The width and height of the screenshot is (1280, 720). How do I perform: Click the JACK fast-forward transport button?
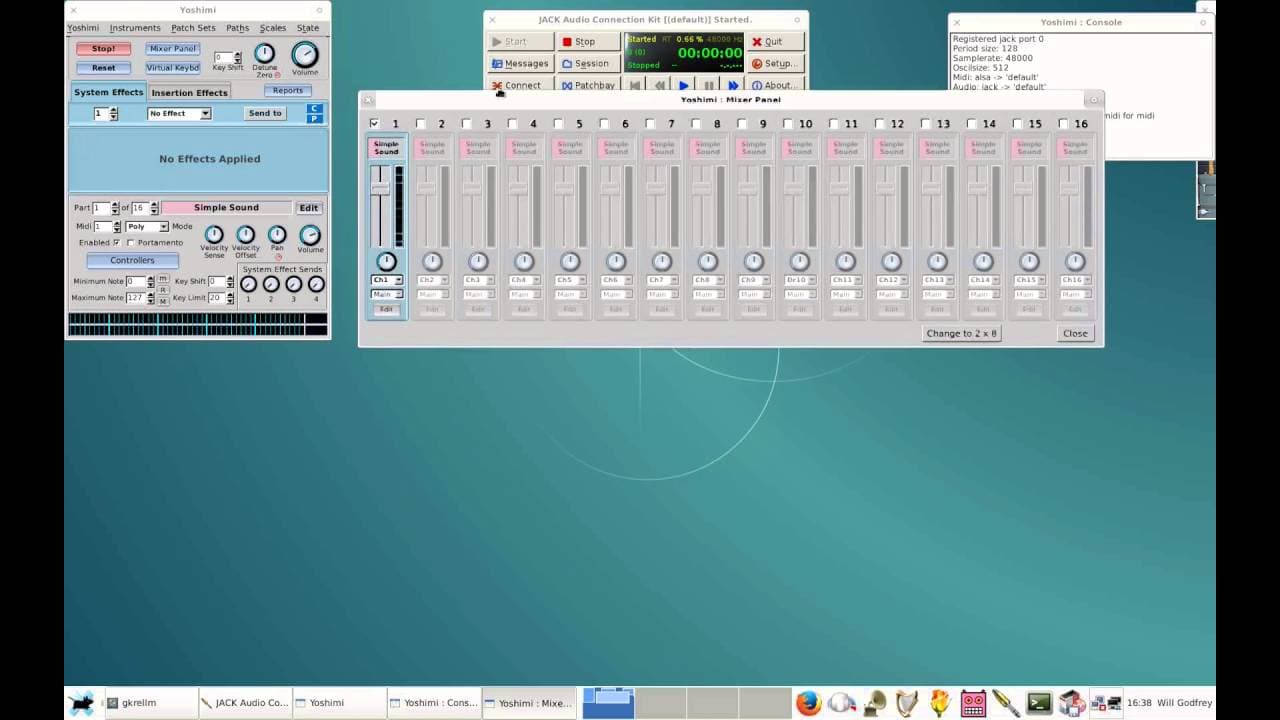click(x=733, y=85)
